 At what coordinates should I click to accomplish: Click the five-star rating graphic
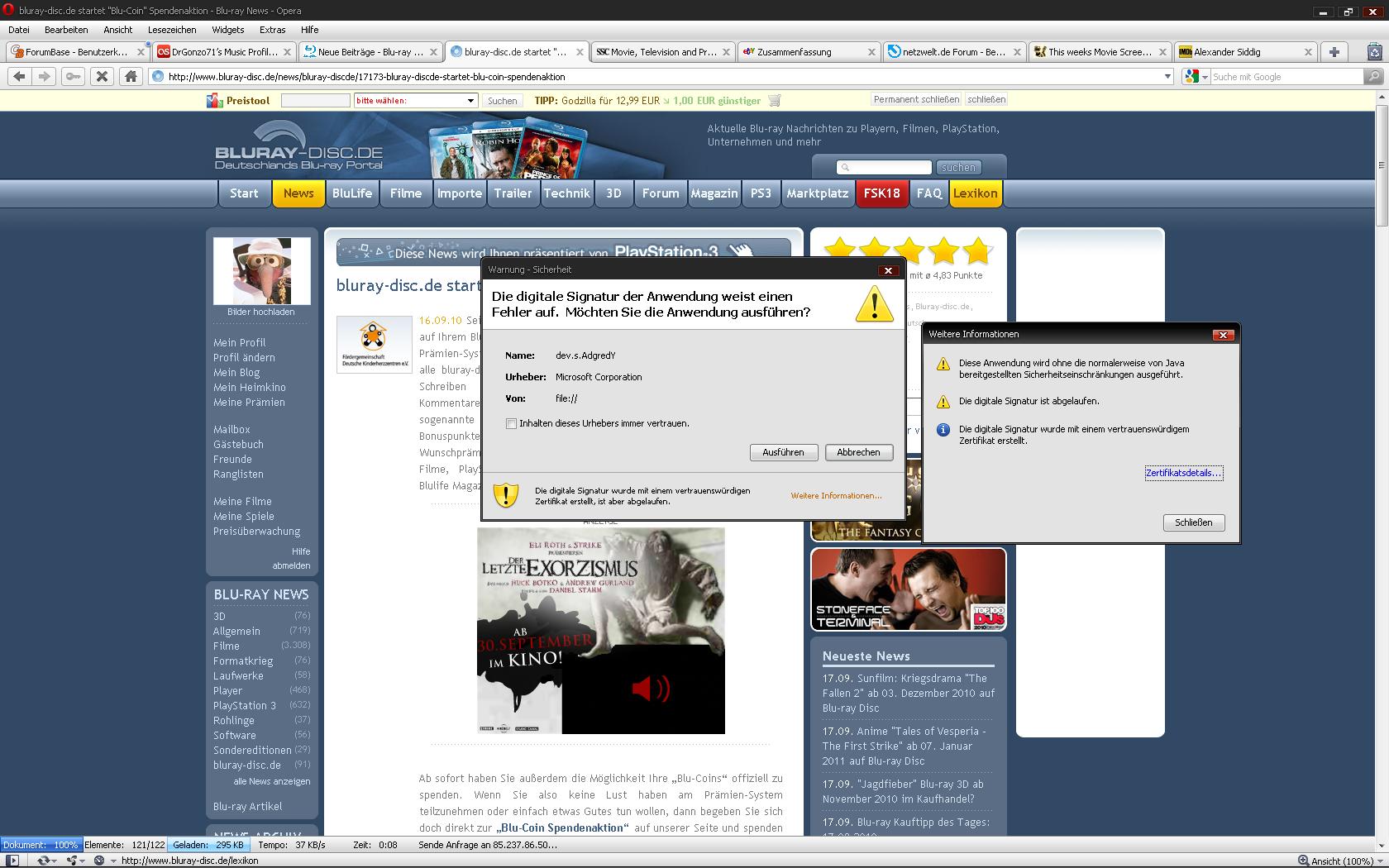point(908,250)
